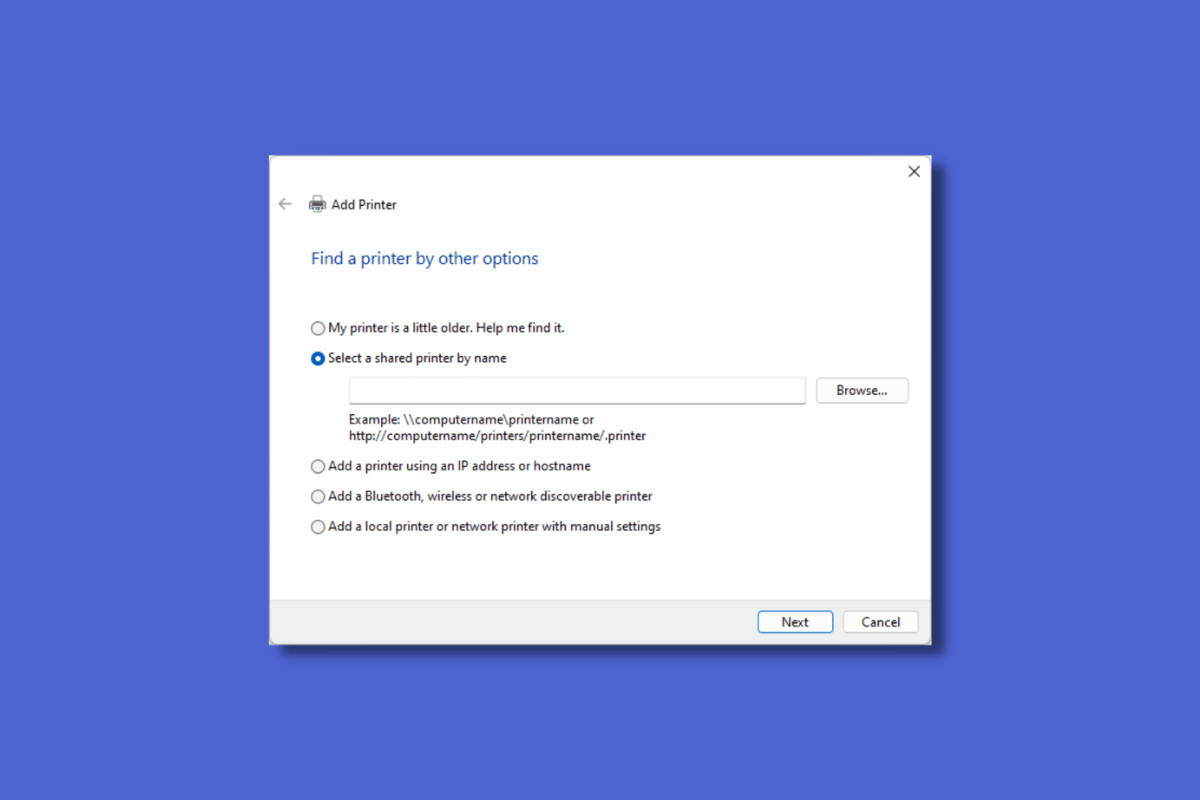Image resolution: width=1200 pixels, height=800 pixels.
Task: Cancel the Add Printer wizard
Action: point(880,622)
